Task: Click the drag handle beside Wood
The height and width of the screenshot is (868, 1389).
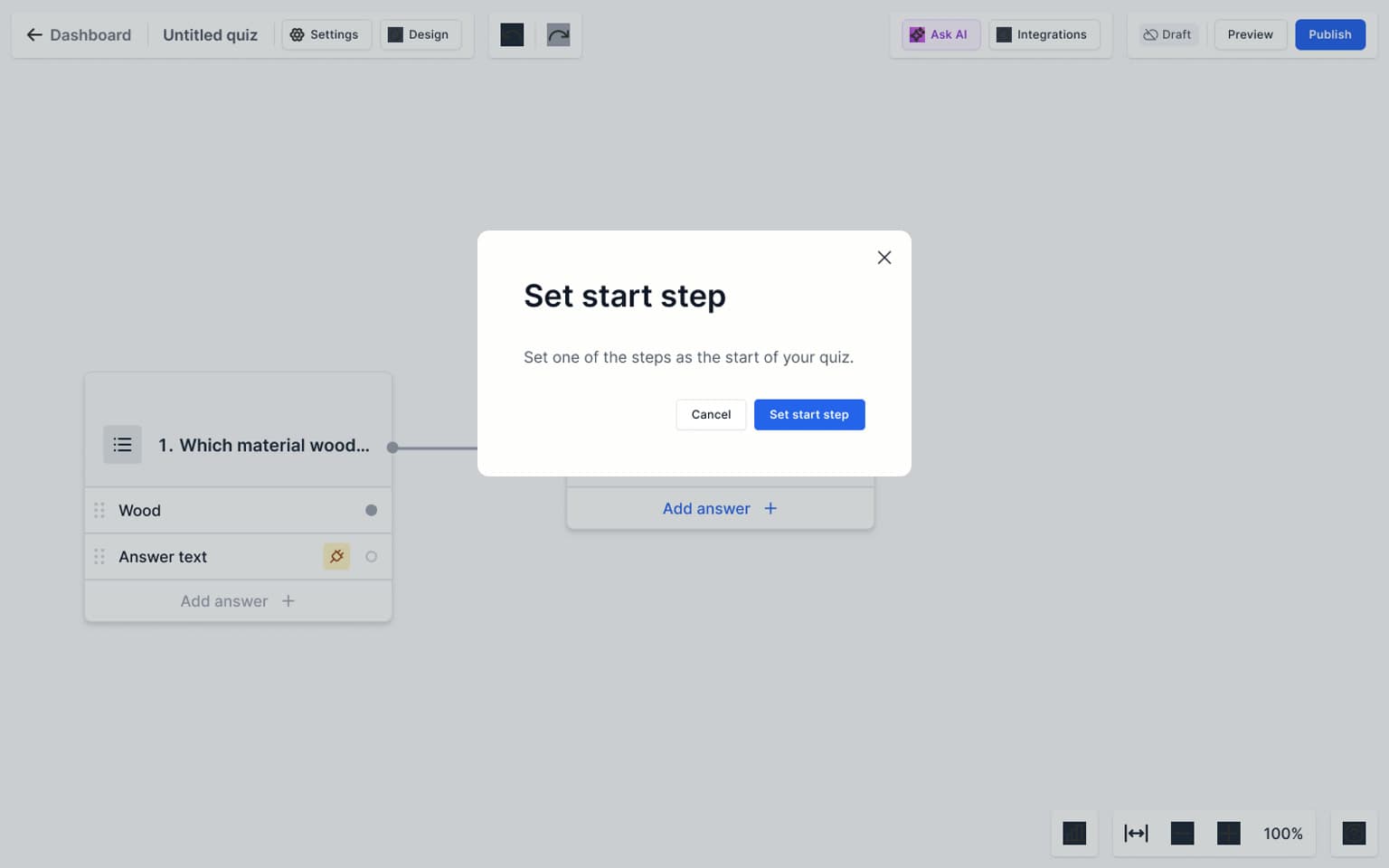Action: pyautogui.click(x=99, y=510)
